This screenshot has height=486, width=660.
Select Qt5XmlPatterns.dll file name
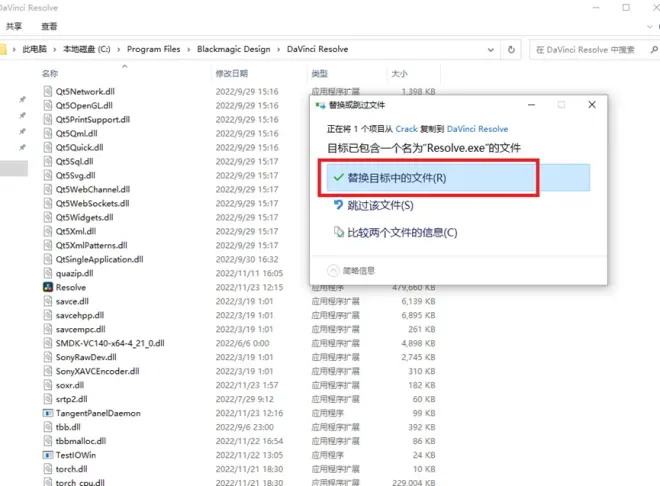click(91, 245)
